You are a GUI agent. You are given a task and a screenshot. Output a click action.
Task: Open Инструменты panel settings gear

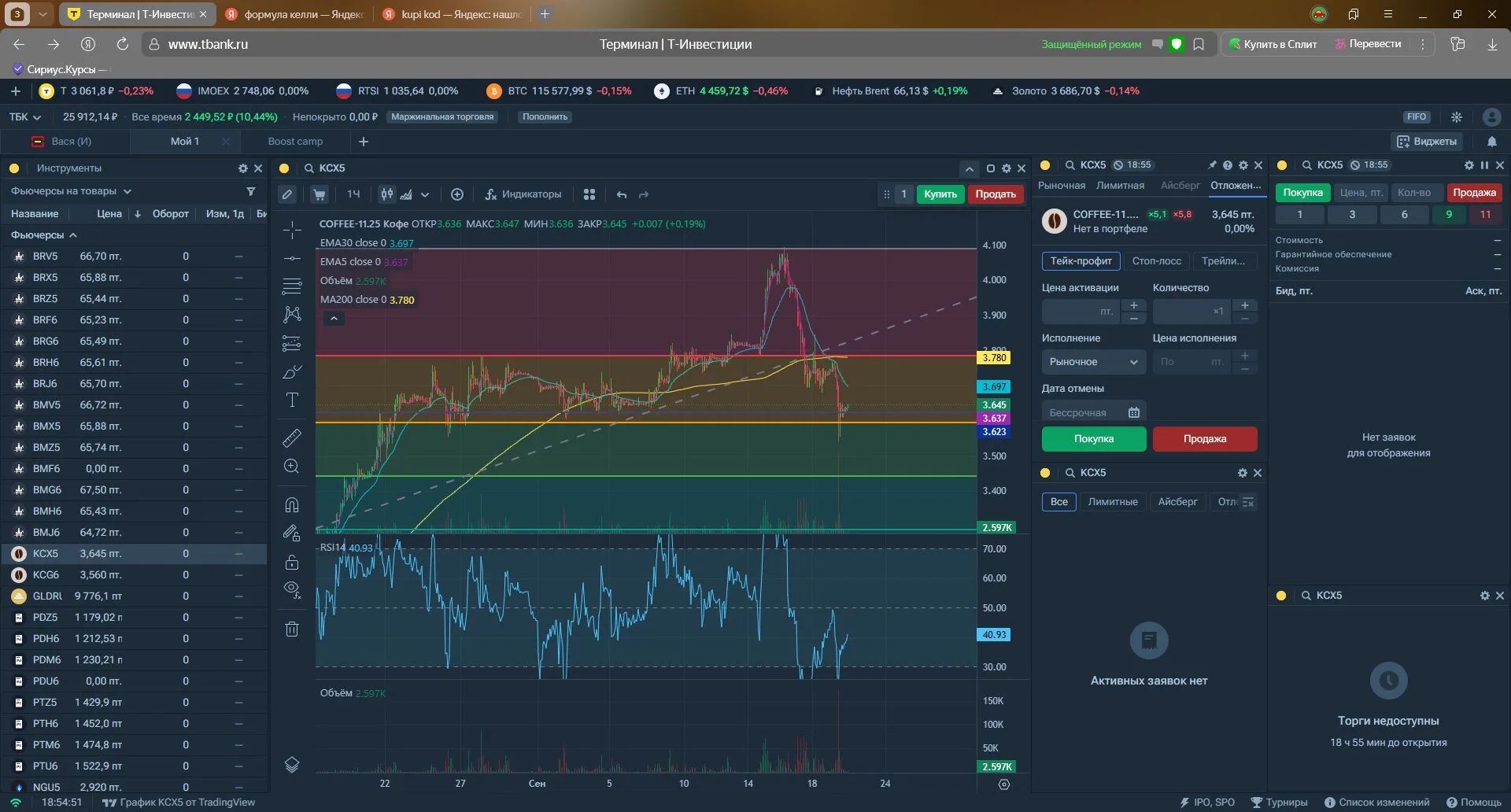coord(243,168)
